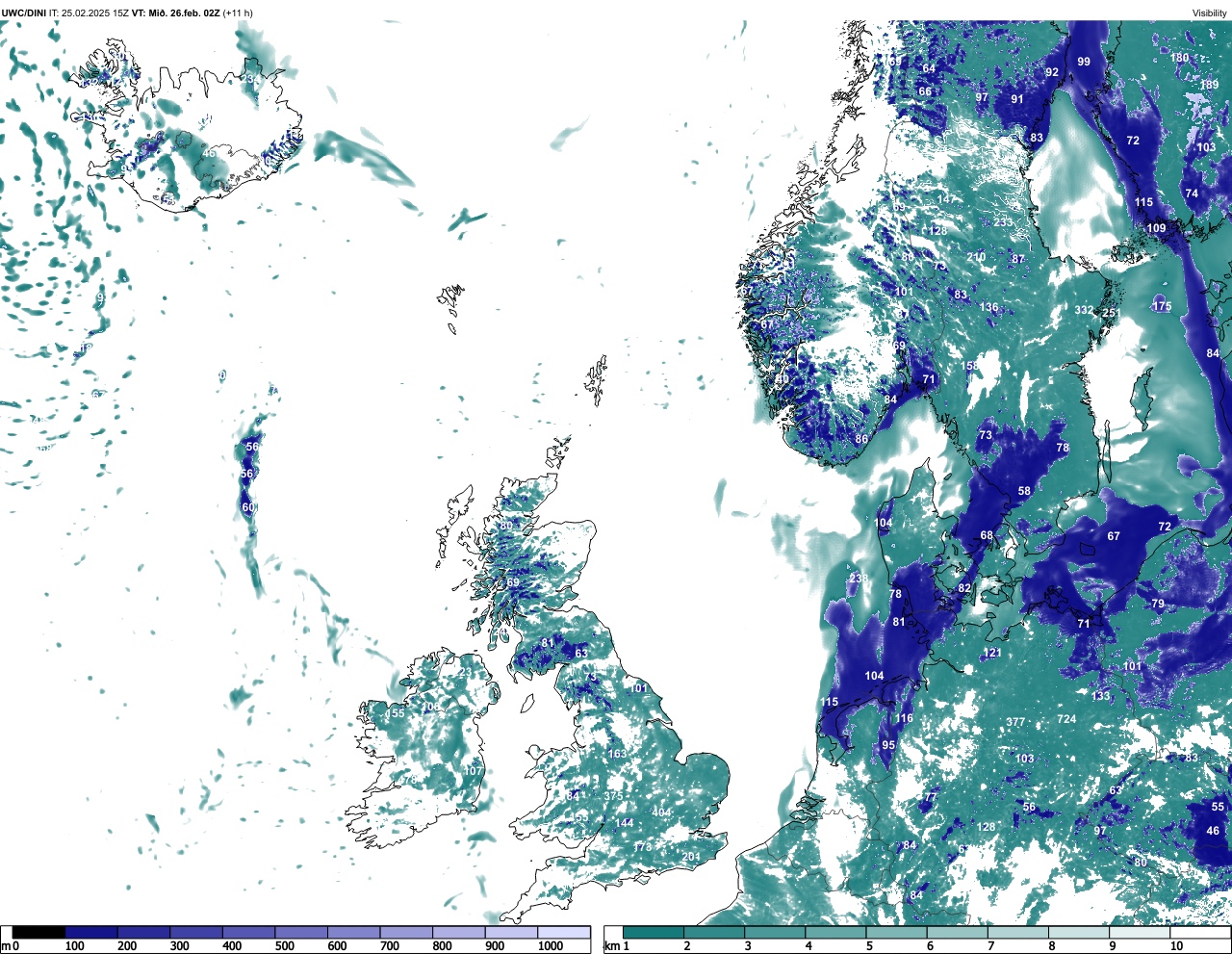Click the '377' visibility value
Image resolution: width=1232 pixels, height=954 pixels.
(x=1015, y=722)
